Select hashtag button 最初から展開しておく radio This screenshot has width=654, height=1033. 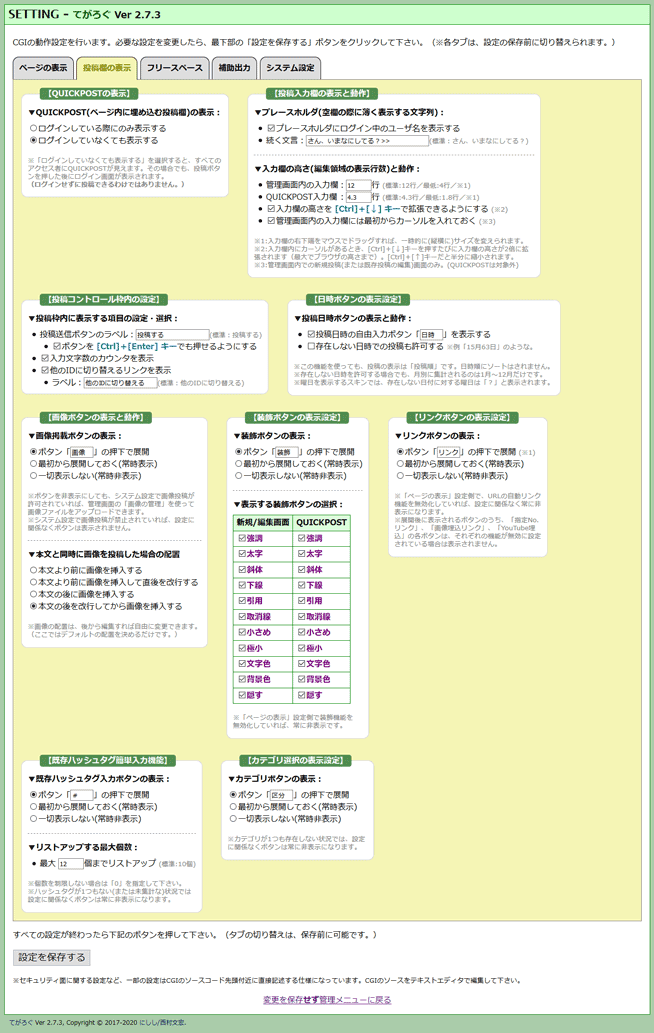click(34, 807)
